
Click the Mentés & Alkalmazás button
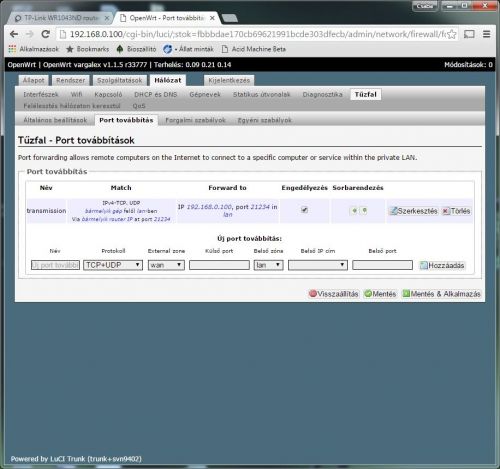[x=442, y=294]
